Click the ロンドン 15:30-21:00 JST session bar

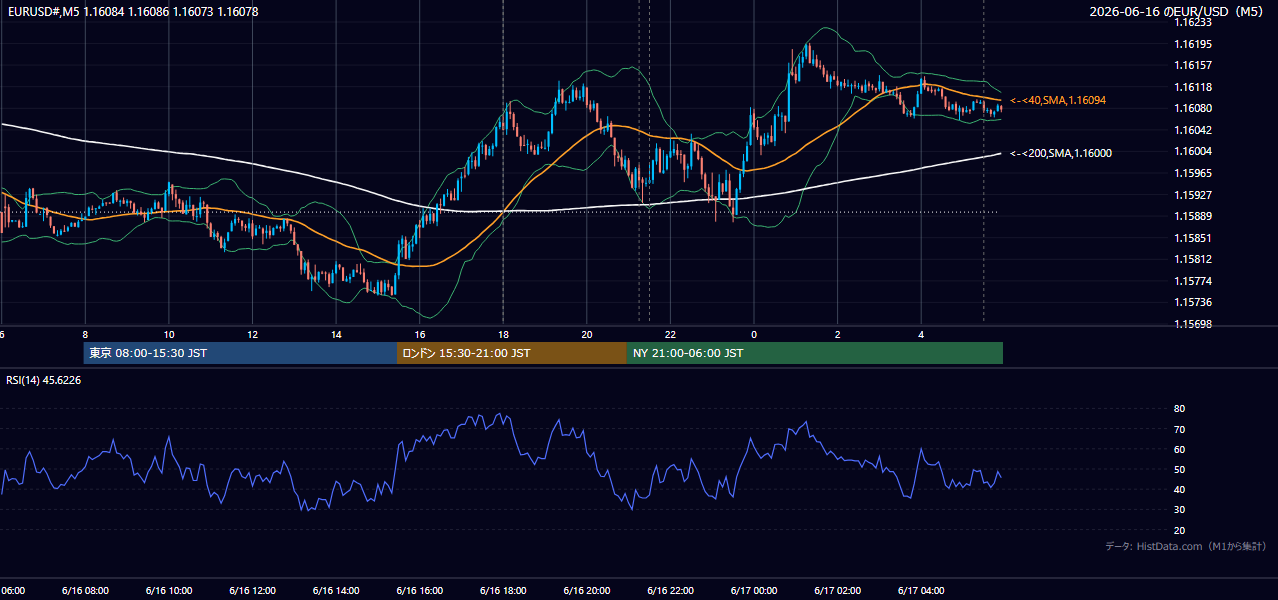coord(512,353)
